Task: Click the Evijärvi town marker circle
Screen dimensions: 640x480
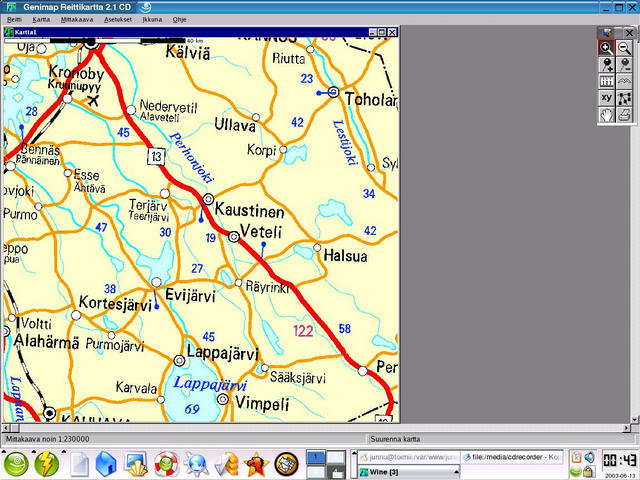Action: click(156, 282)
